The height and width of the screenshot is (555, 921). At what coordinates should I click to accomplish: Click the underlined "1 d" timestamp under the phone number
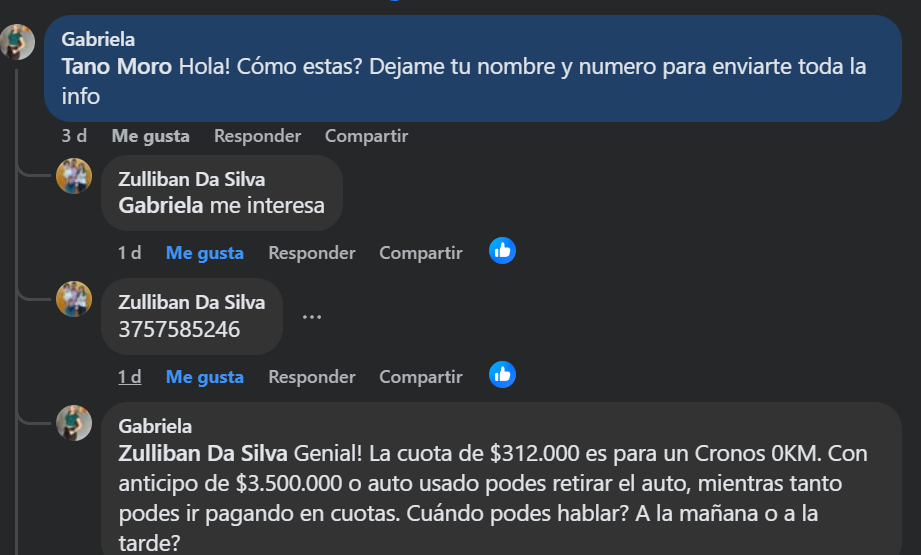pyautogui.click(x=129, y=377)
